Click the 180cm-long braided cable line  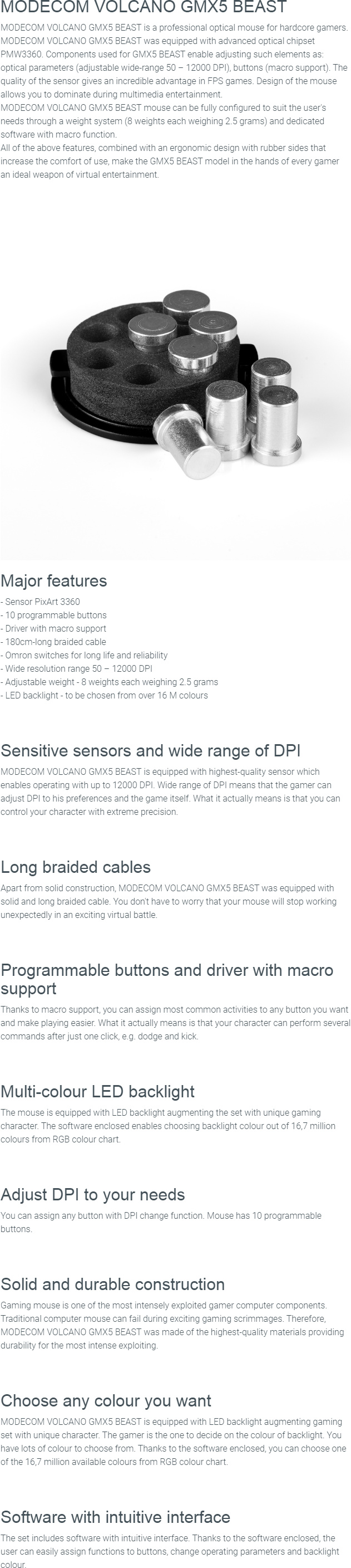[x=53, y=642]
